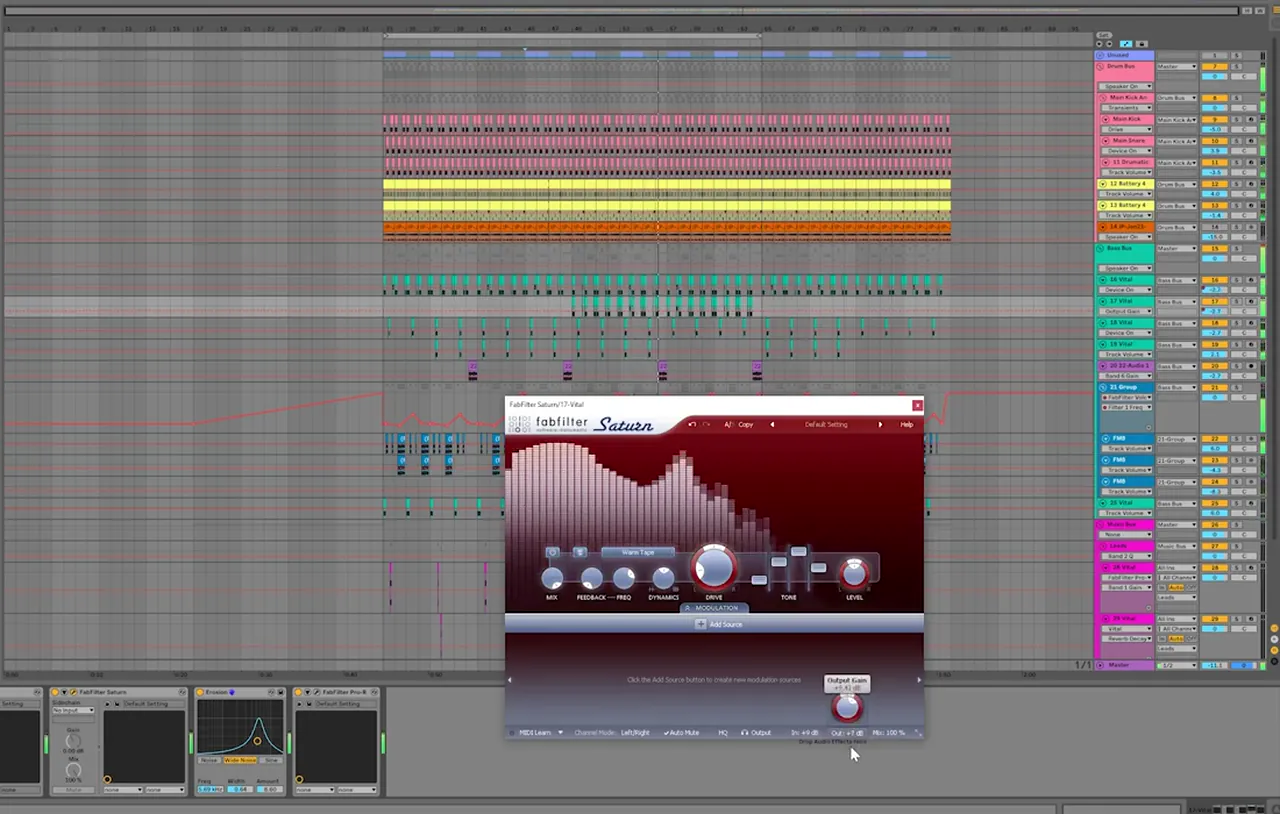This screenshot has width=1280, height=814.
Task: Toggle Auto Mute in Saturn footer
Action: click(681, 732)
